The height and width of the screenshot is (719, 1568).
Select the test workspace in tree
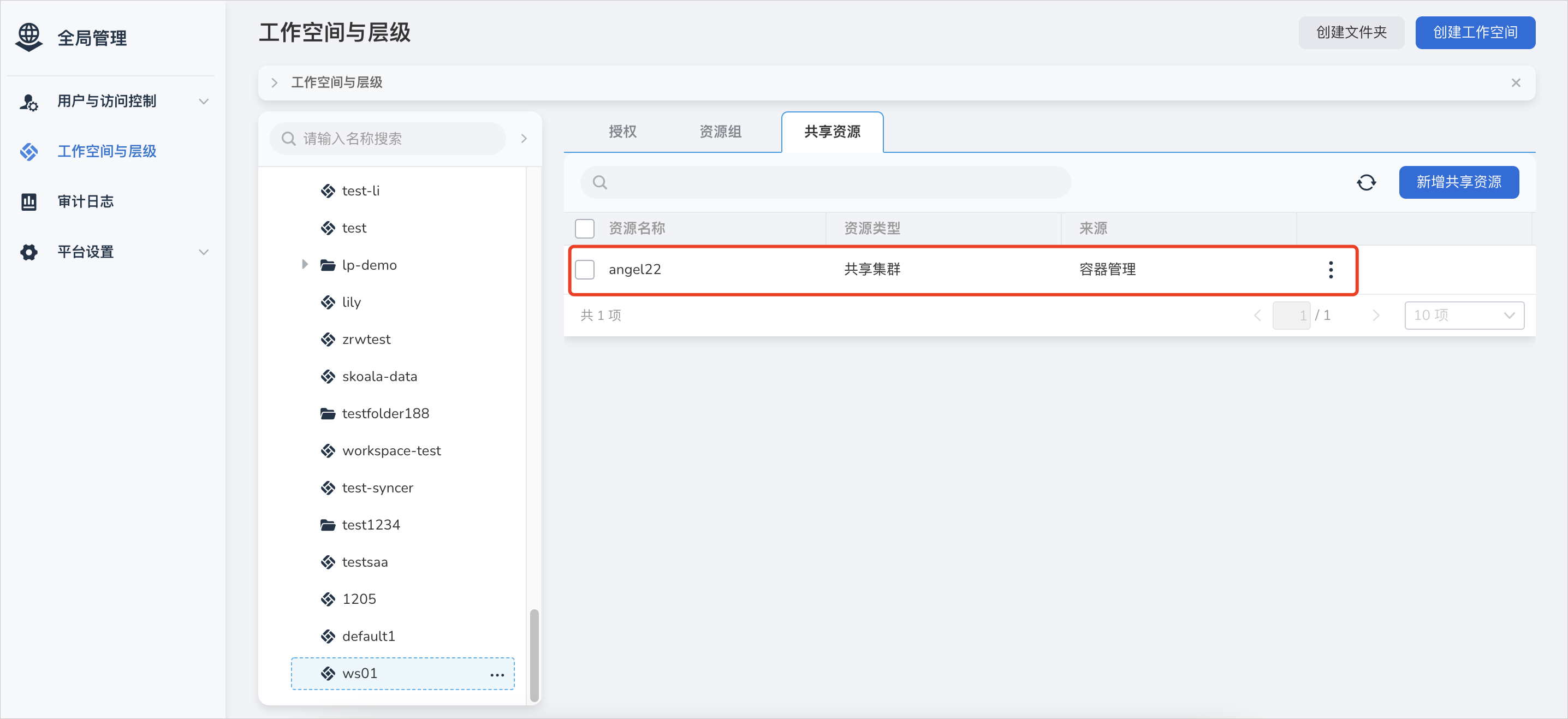click(354, 228)
